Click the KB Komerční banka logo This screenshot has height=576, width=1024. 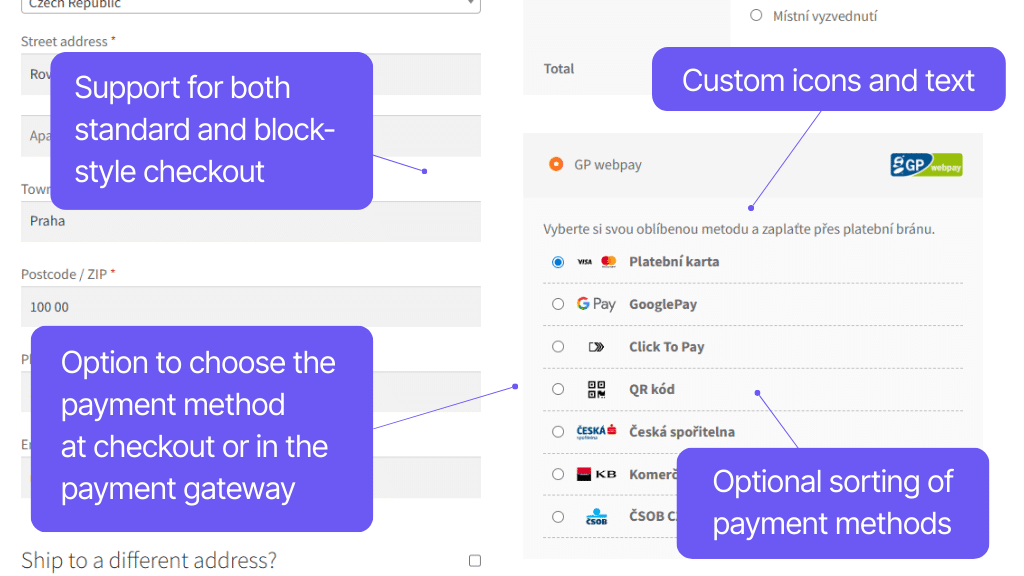[x=596, y=474]
